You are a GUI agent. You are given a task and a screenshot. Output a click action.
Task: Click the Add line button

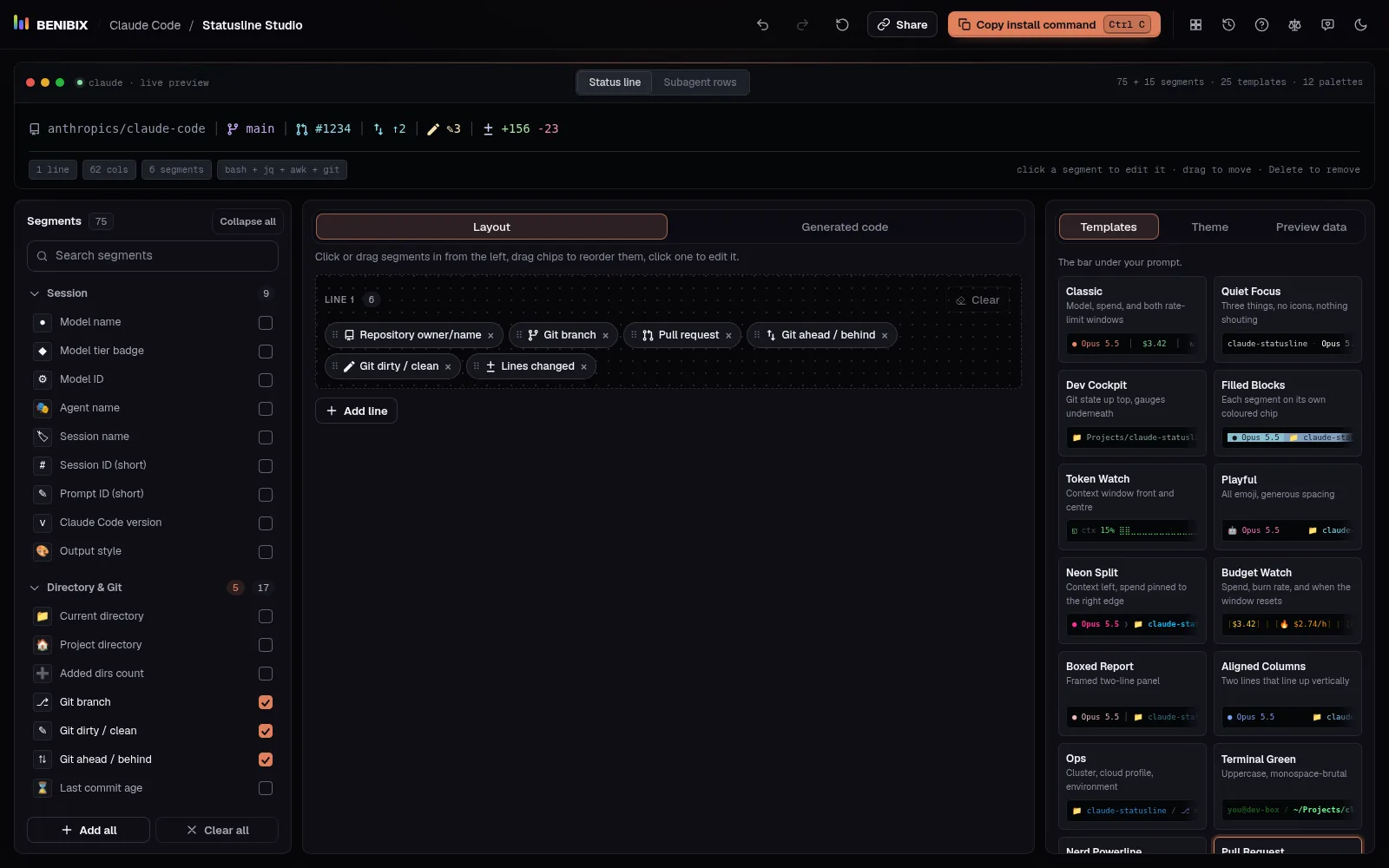[x=356, y=411]
